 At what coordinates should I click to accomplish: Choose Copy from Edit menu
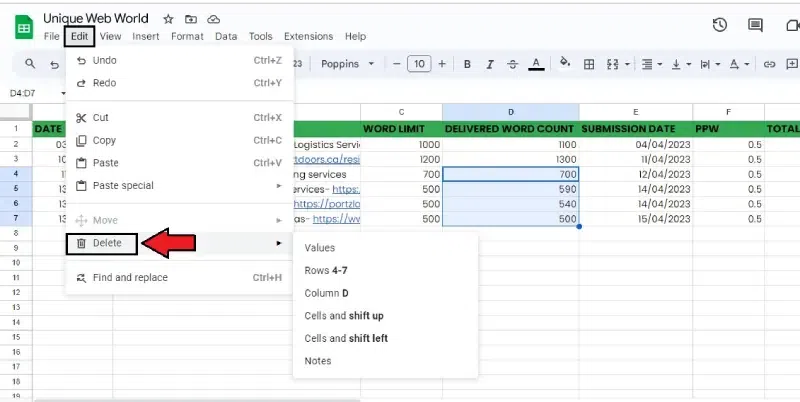click(x=180, y=140)
